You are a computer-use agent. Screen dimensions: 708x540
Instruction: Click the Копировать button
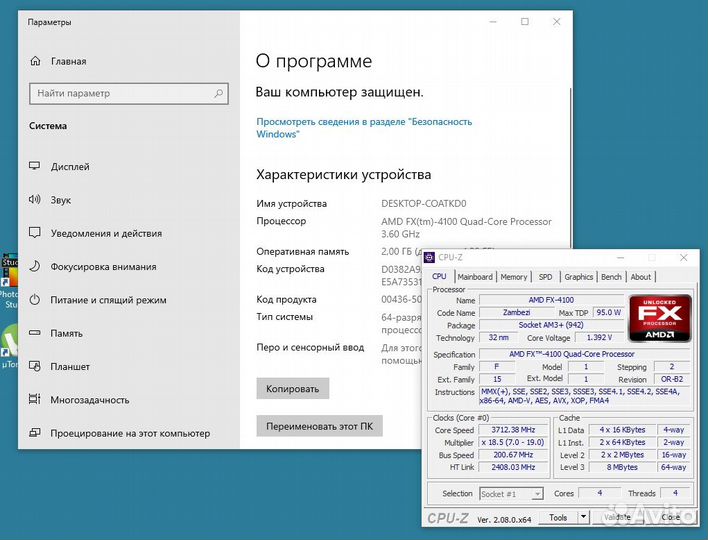[x=293, y=389]
